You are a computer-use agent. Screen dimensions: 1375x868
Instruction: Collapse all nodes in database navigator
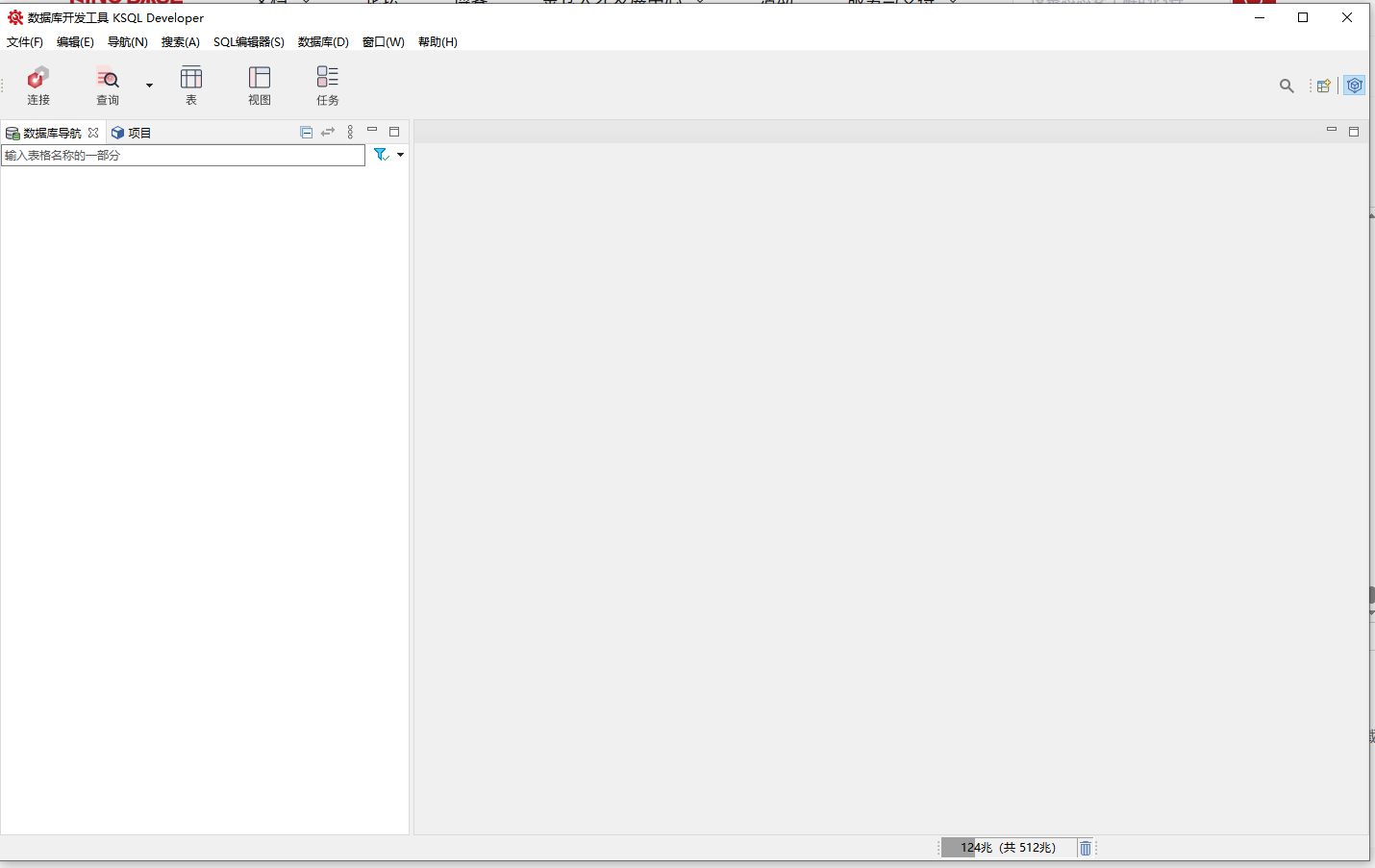[x=306, y=133]
